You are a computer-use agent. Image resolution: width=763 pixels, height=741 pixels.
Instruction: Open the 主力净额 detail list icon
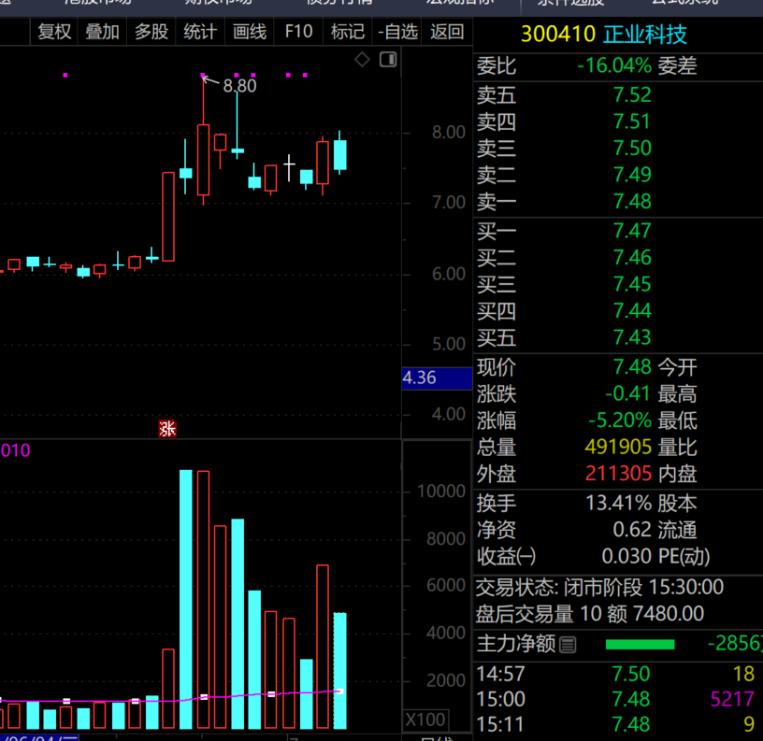pyautogui.click(x=567, y=645)
